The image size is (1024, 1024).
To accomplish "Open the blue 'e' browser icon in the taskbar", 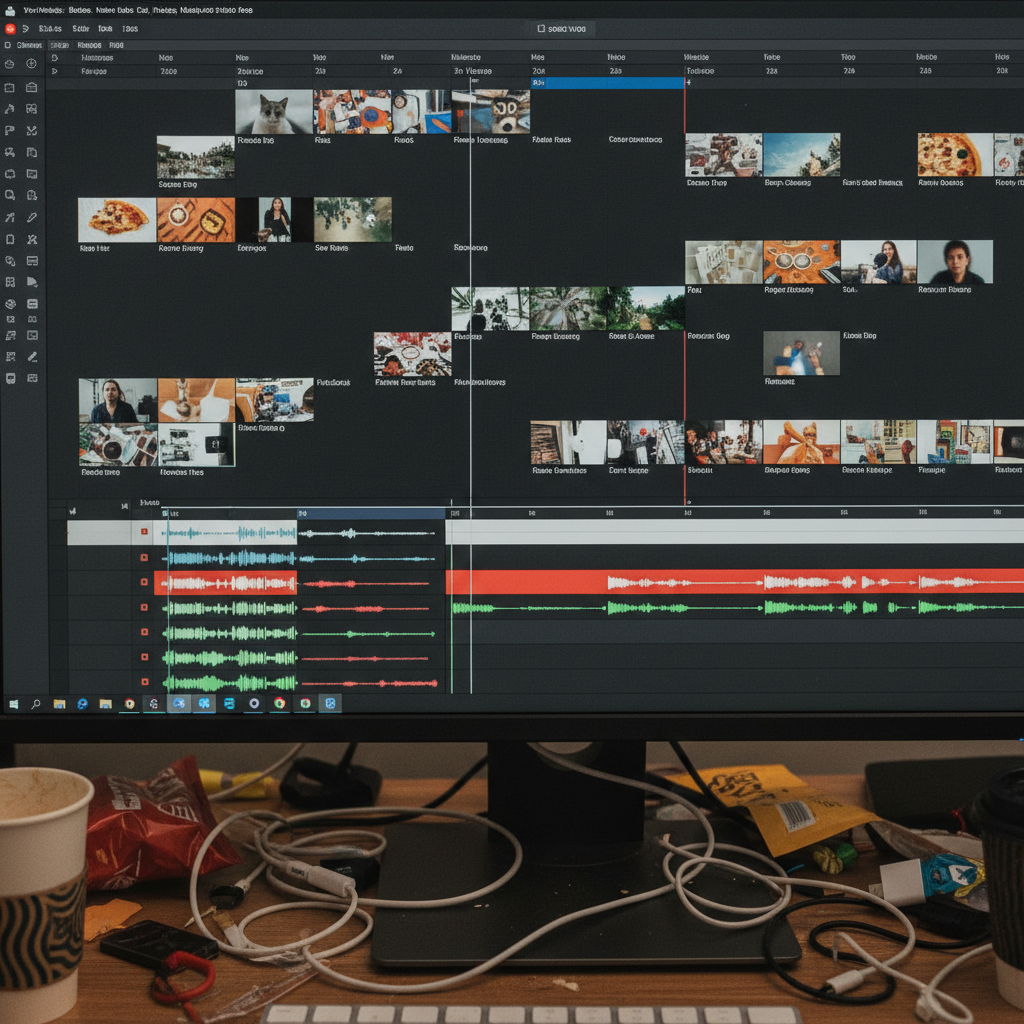I will pos(82,704).
